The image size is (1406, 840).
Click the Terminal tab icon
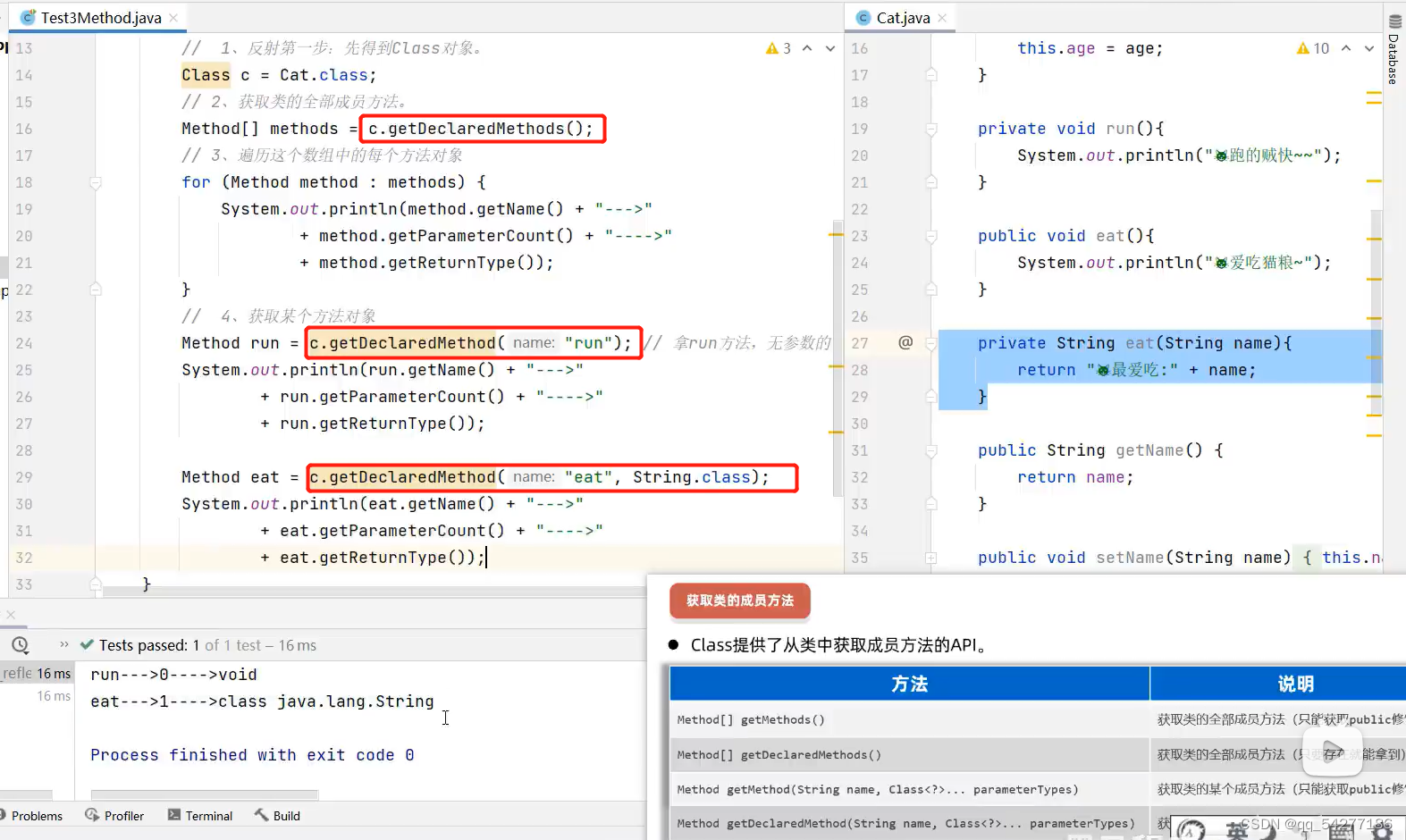pyautogui.click(x=174, y=815)
